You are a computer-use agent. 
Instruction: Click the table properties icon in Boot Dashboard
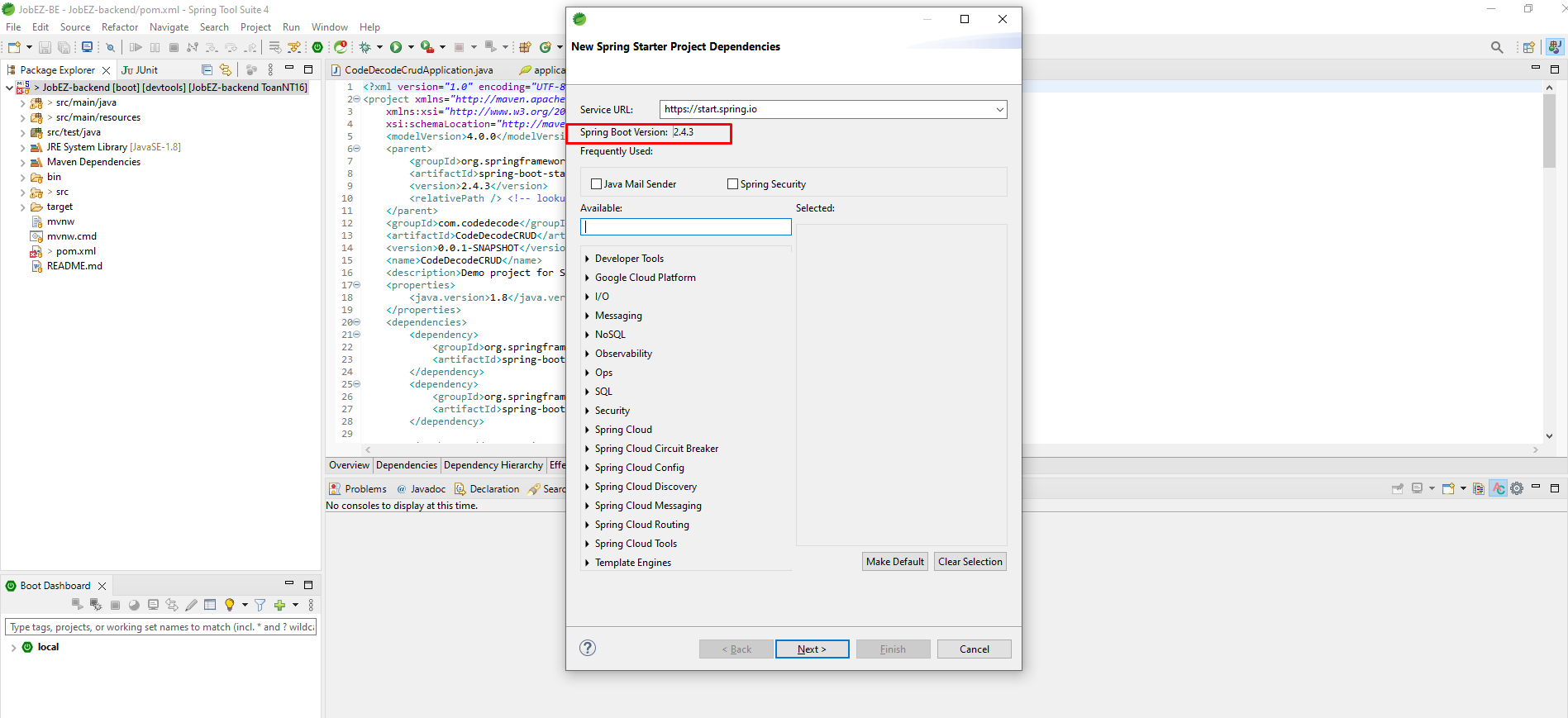210,605
